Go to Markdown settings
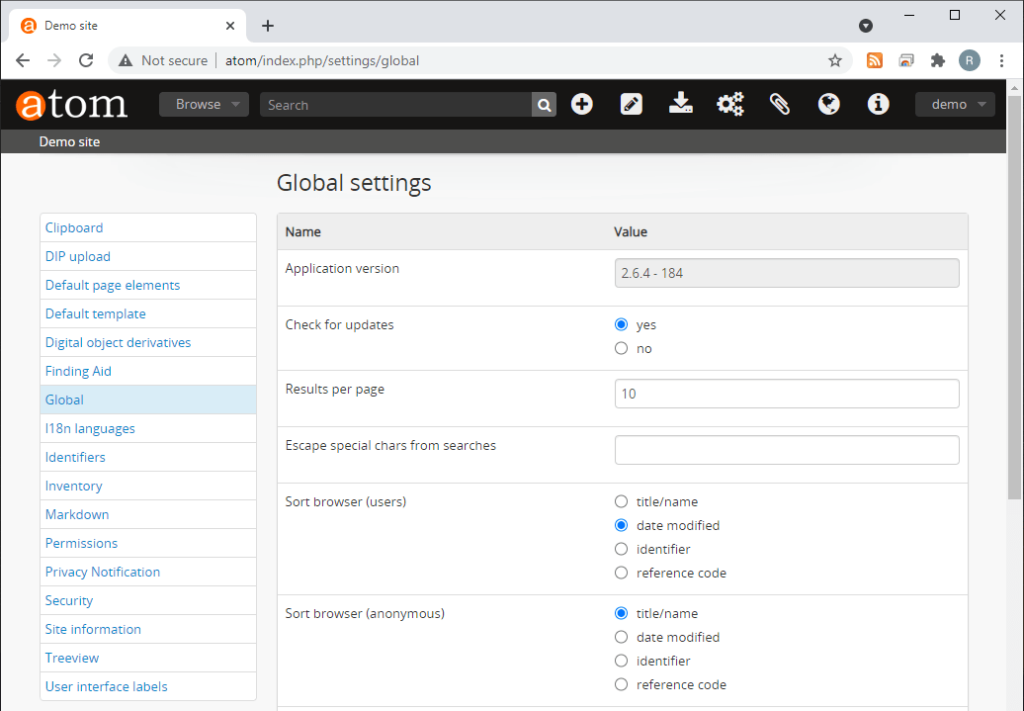Image resolution: width=1024 pixels, height=711 pixels. click(x=148, y=514)
